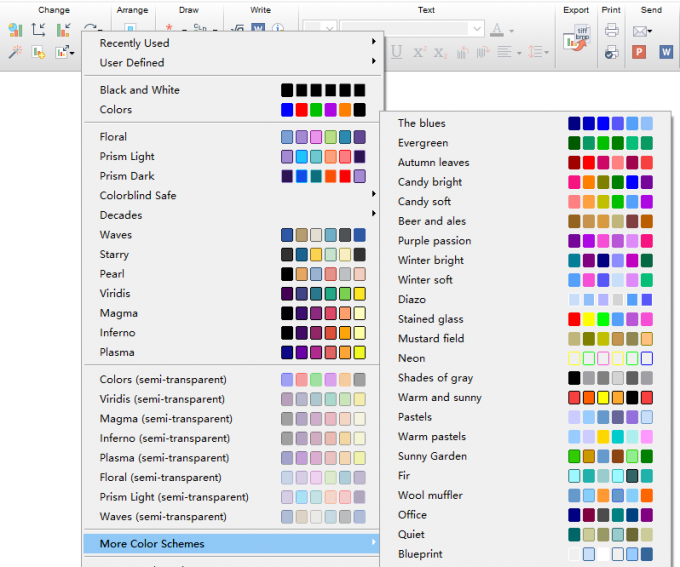Screen dimensions: 680x567
Task: Select Shades of gray scheme
Action: coord(525,378)
